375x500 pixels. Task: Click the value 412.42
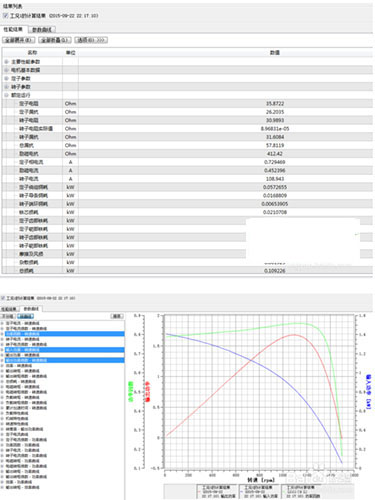275,154
